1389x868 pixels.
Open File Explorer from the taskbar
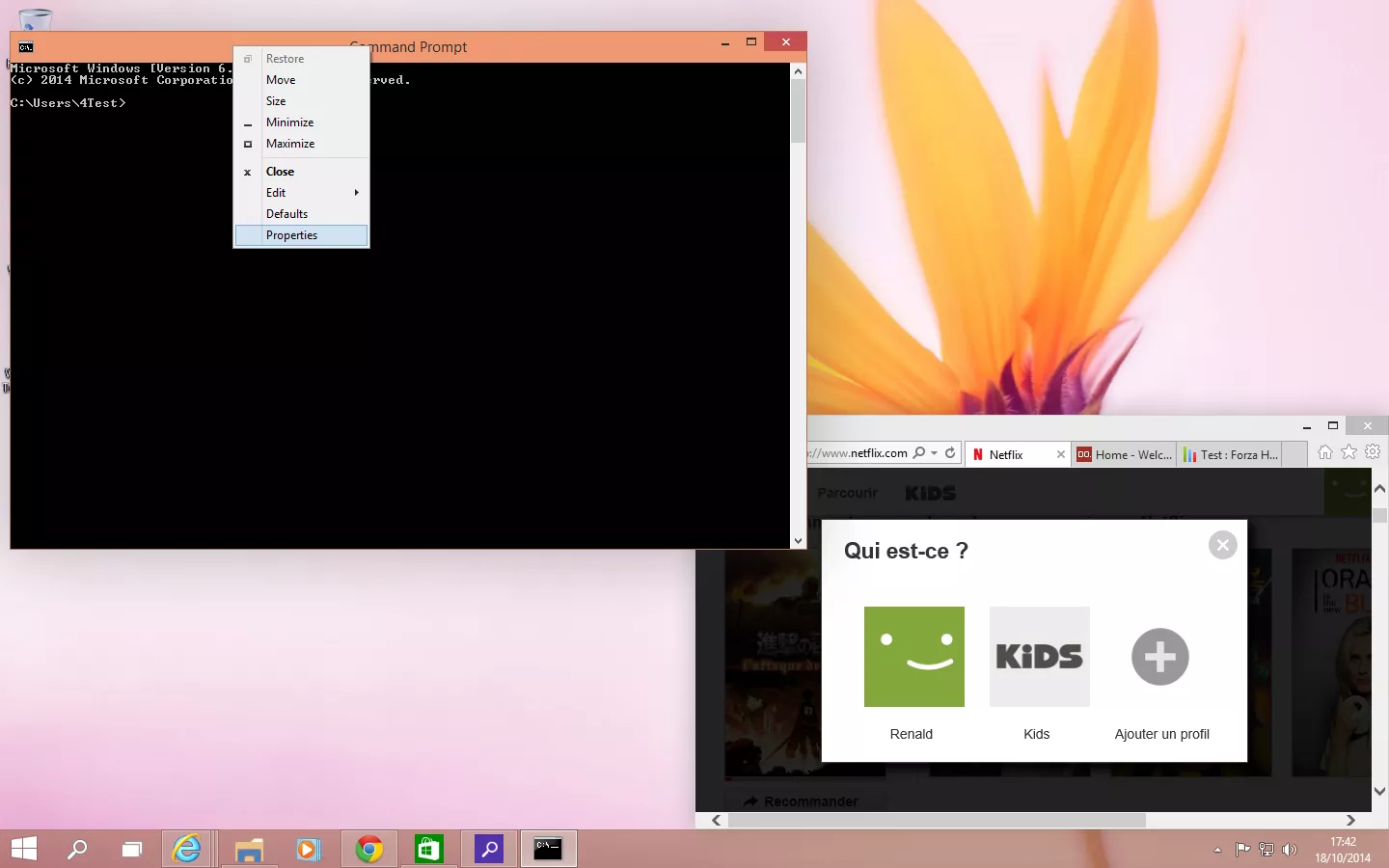pos(250,849)
